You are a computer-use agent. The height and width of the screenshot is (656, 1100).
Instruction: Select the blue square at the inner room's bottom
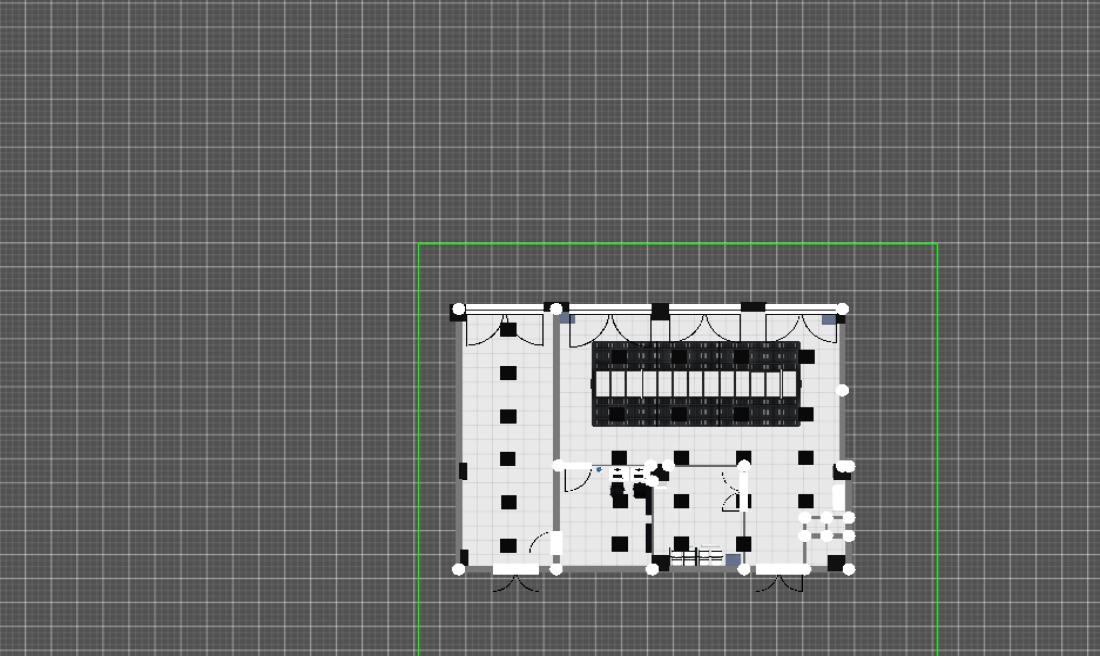[x=733, y=559]
